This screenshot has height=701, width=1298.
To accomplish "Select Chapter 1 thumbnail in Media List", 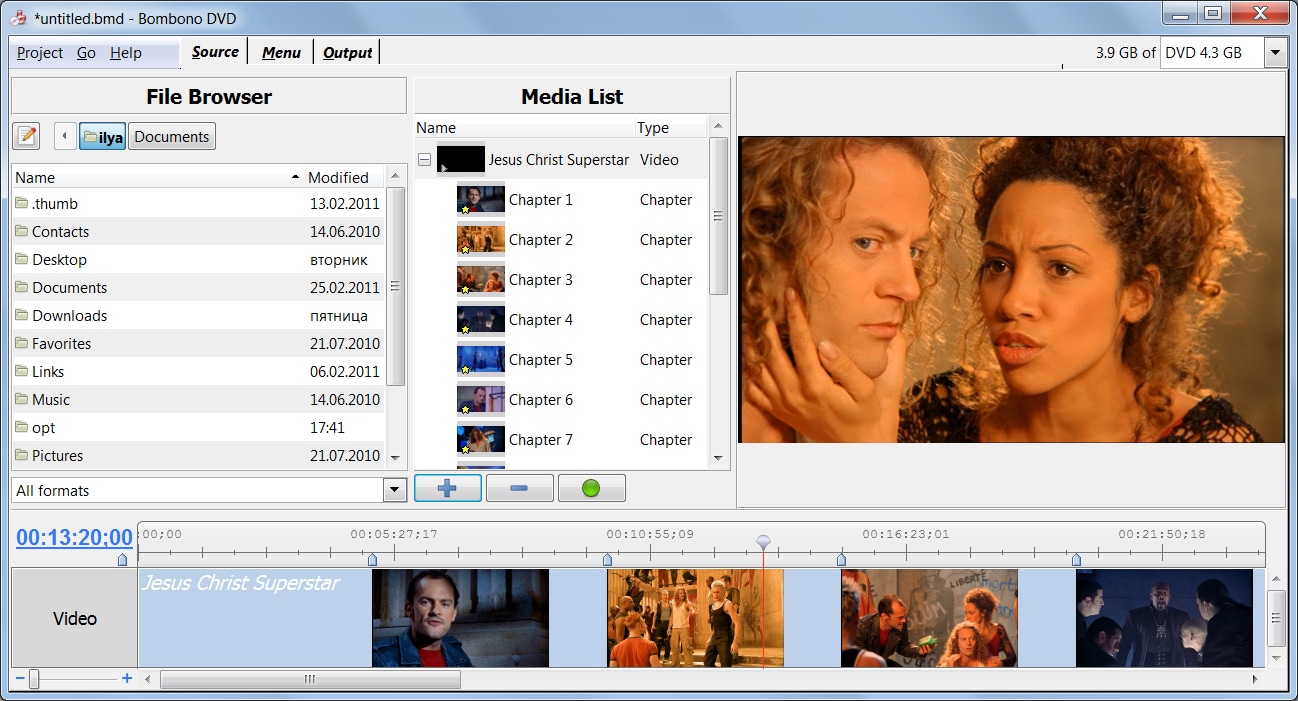I will tap(481, 199).
